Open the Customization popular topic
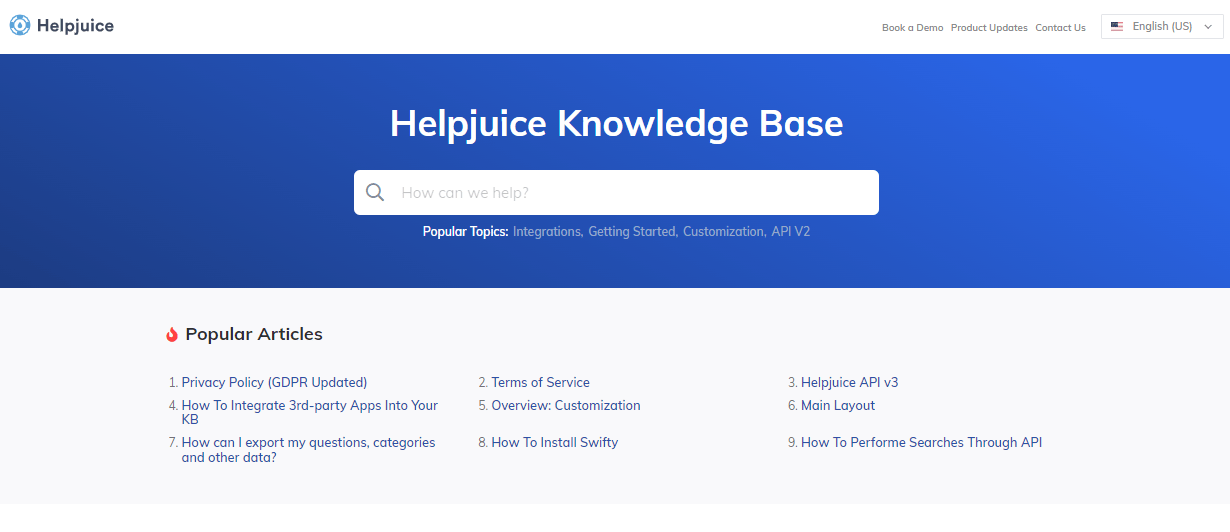Viewport: 1230px width, 532px height. pos(724,231)
